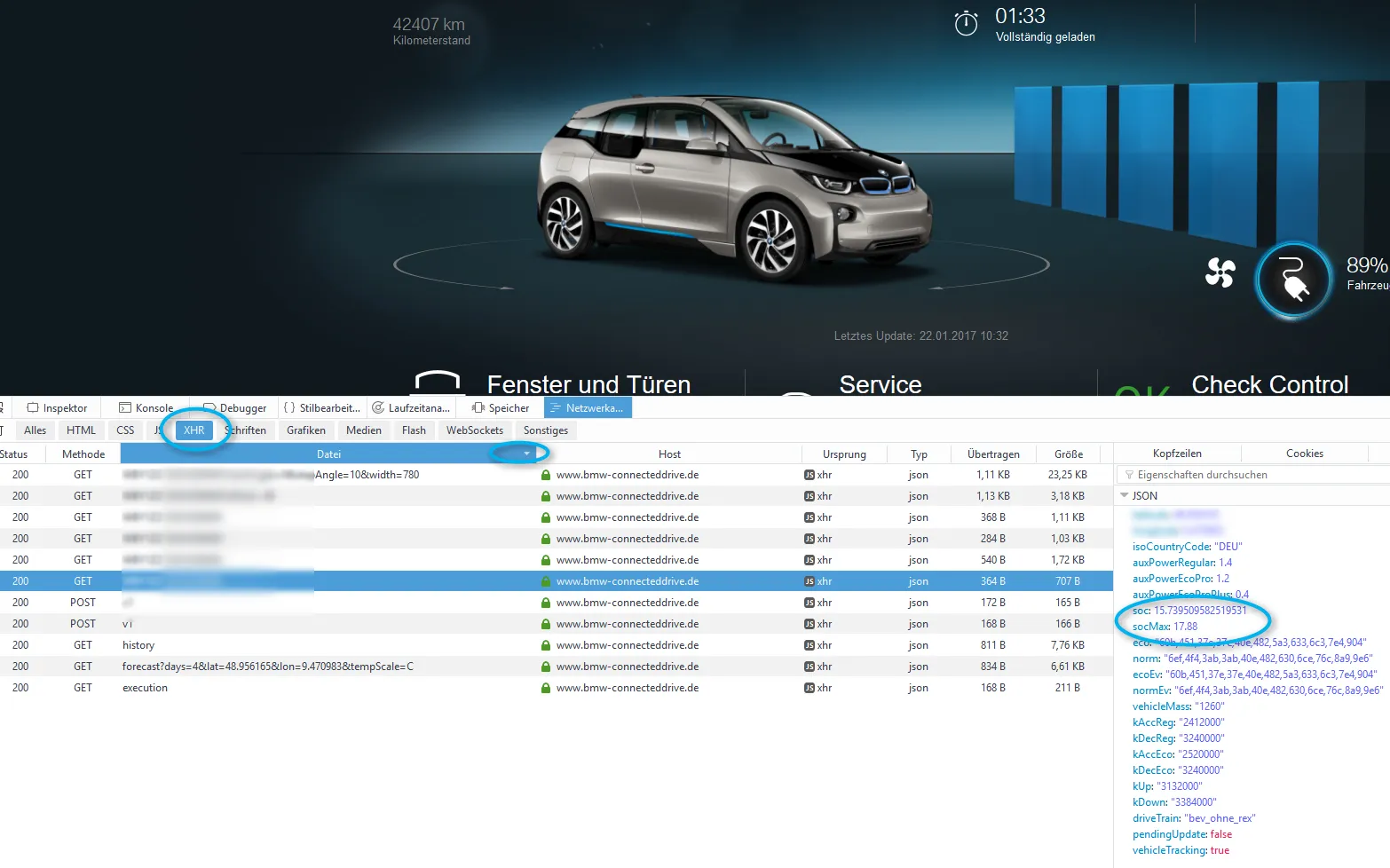
Task: Open the Inspektor tab
Action: (x=58, y=408)
